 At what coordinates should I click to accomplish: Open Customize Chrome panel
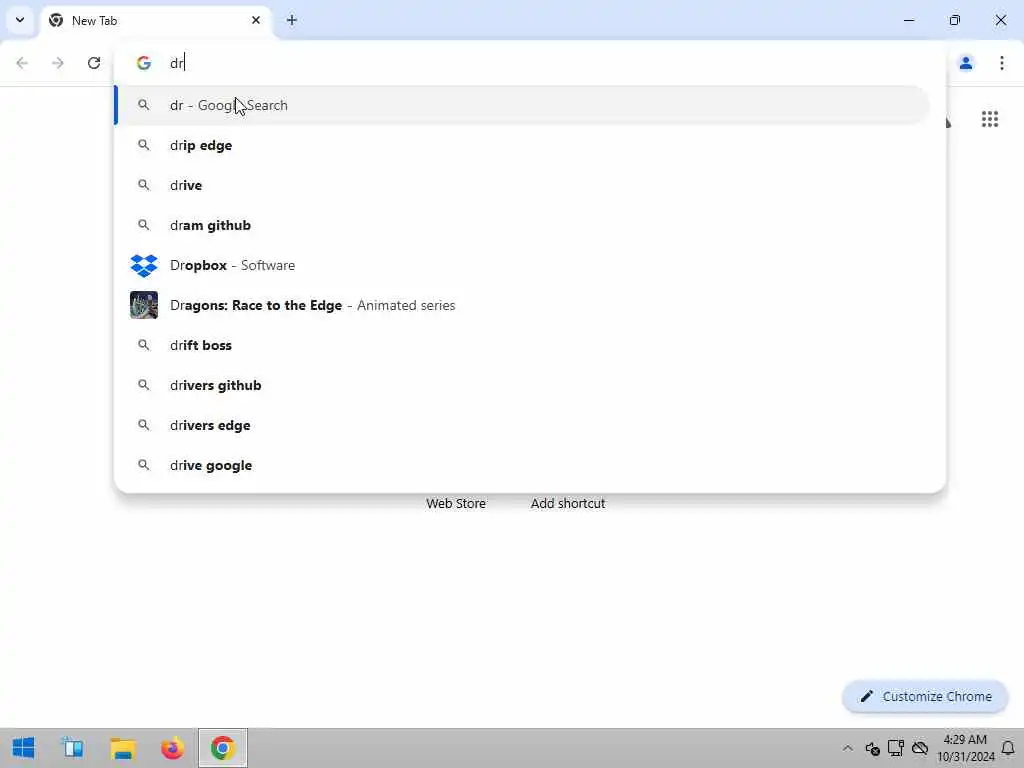(x=925, y=697)
